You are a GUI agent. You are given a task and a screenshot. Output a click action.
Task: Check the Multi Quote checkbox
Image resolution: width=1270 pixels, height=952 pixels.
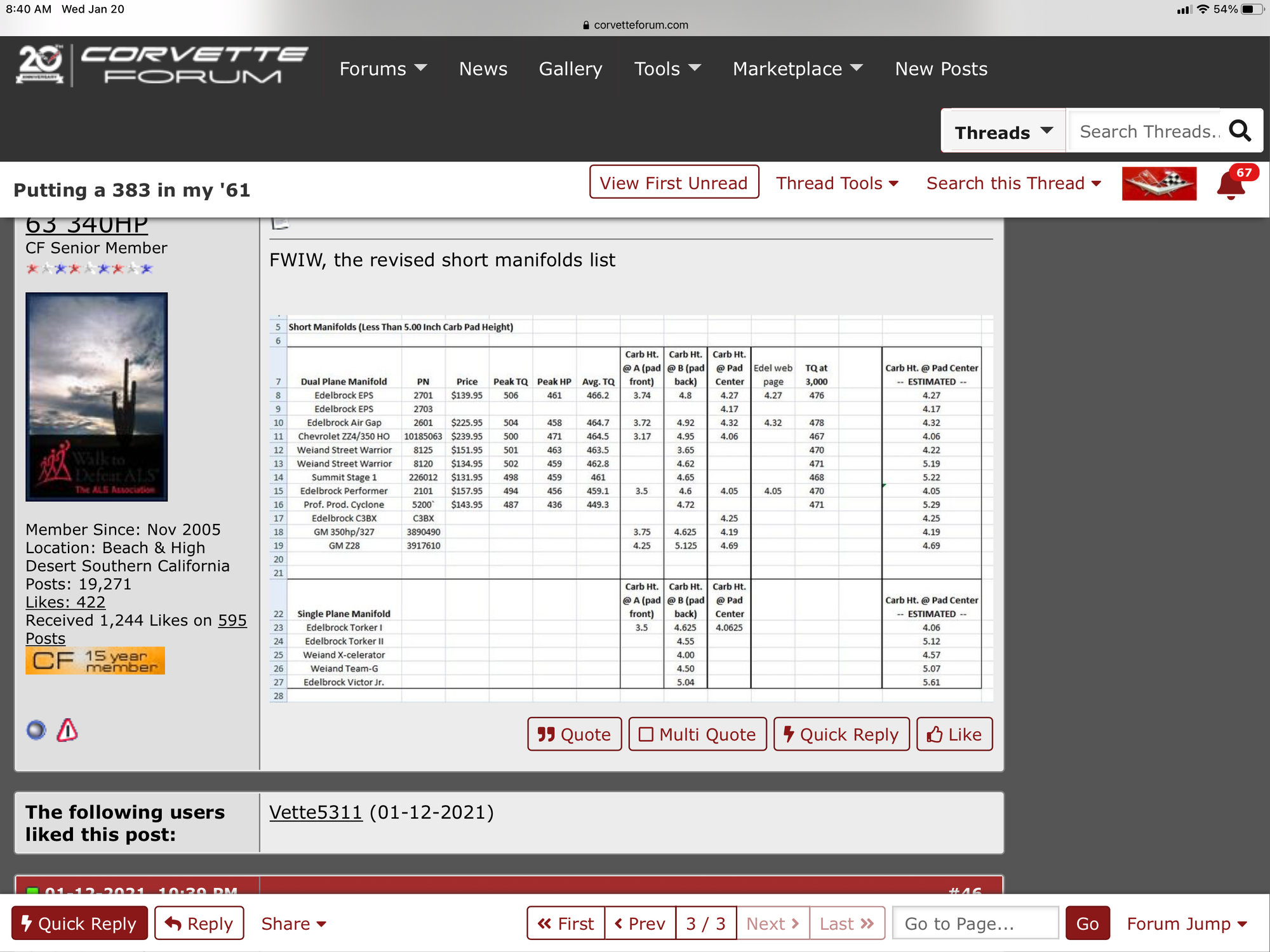coord(646,734)
